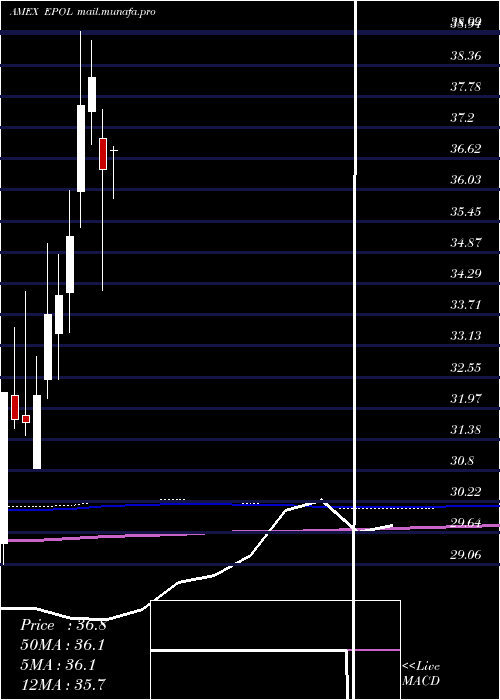Click the AMEX EPOL mail.munafa.pro title text

pos(83,12)
